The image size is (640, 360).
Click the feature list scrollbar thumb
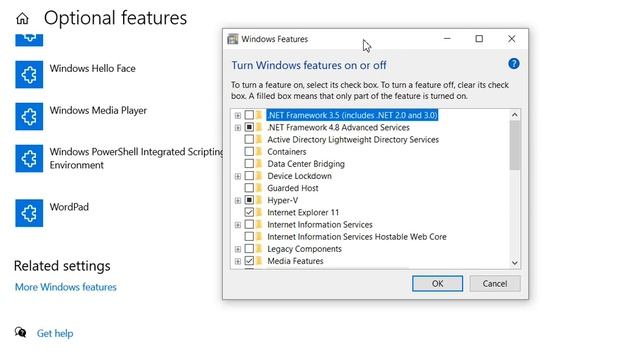[x=515, y=145]
